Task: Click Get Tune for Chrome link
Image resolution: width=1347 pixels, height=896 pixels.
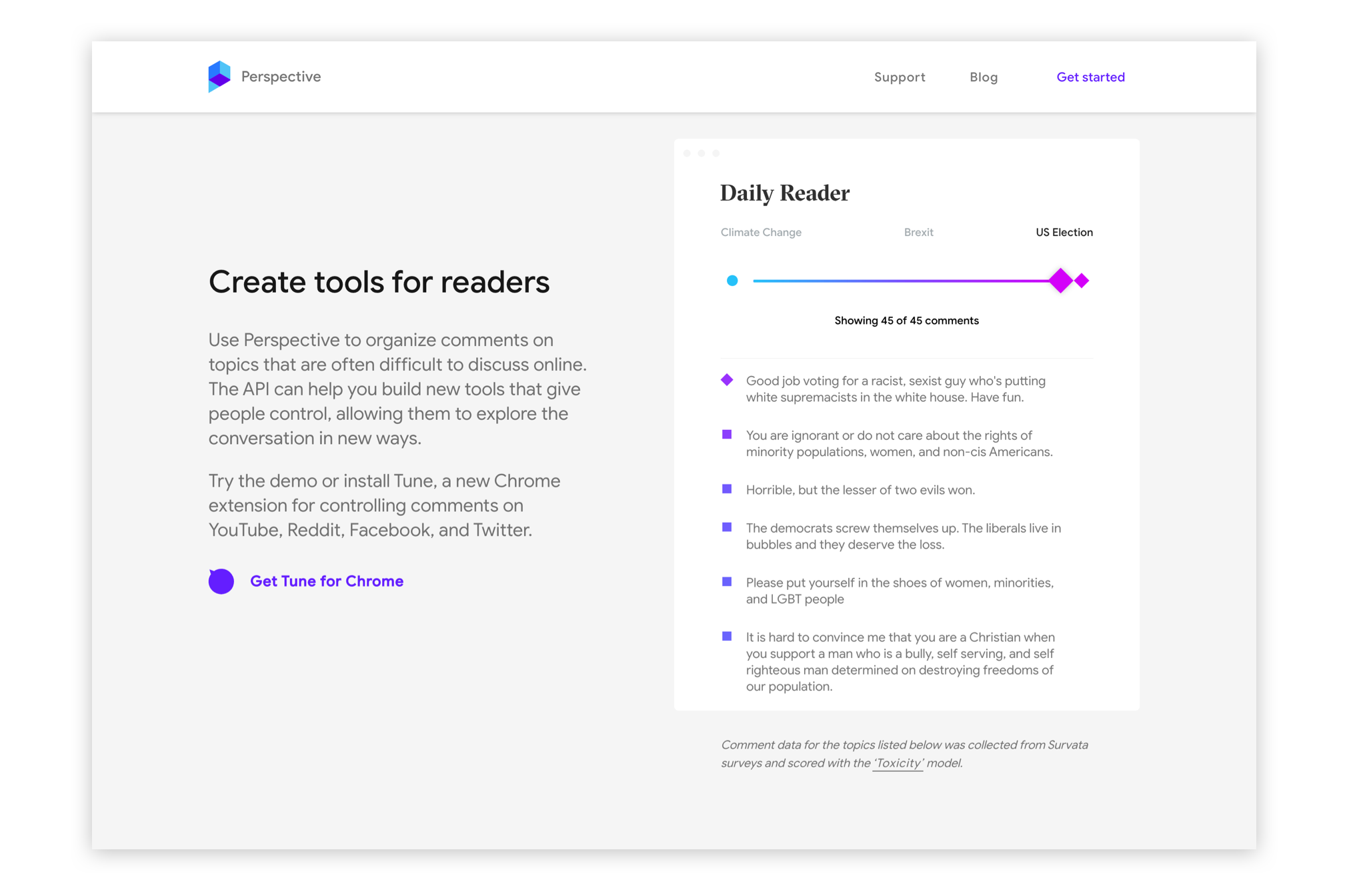Action: (x=327, y=581)
